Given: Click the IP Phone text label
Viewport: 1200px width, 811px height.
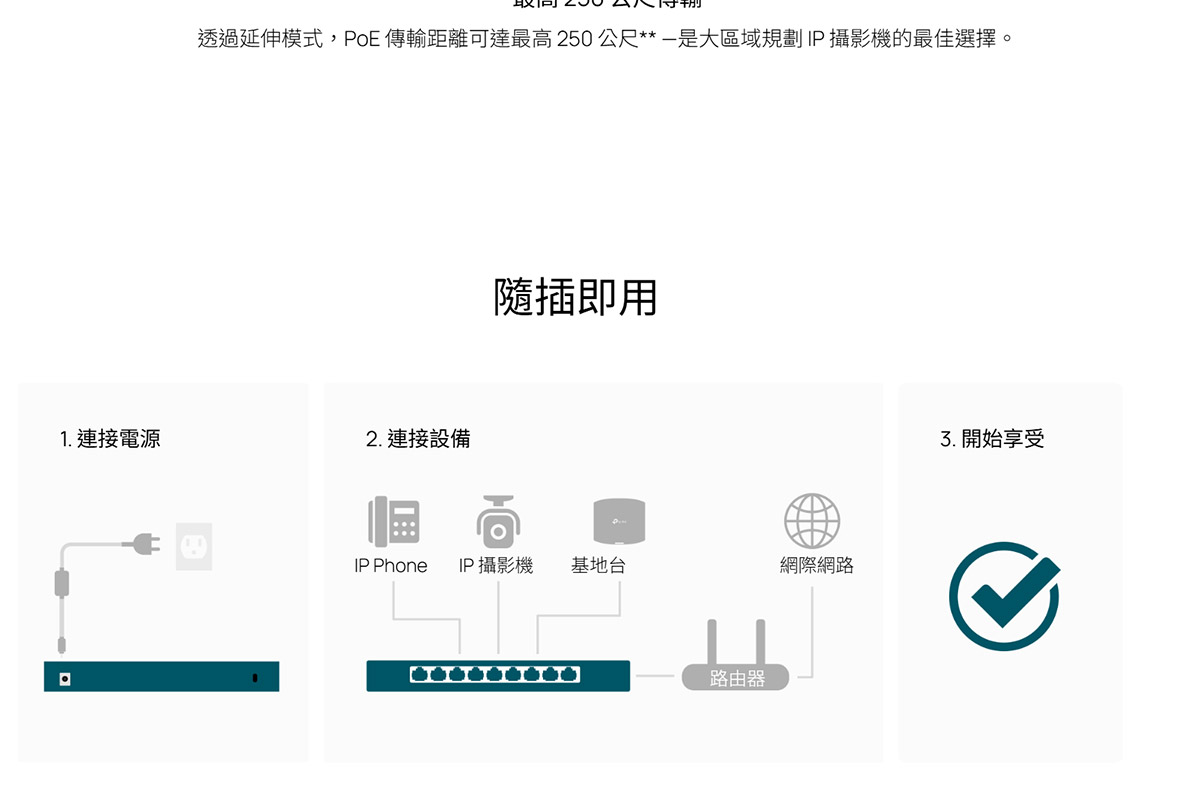Looking at the screenshot, I should pos(391,566).
